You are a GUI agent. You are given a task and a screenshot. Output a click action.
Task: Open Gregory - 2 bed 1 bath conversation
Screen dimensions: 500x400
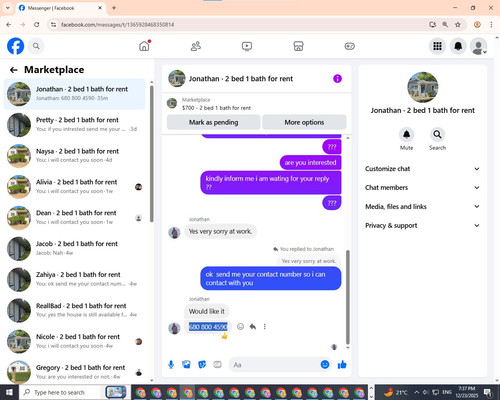[x=74, y=371]
